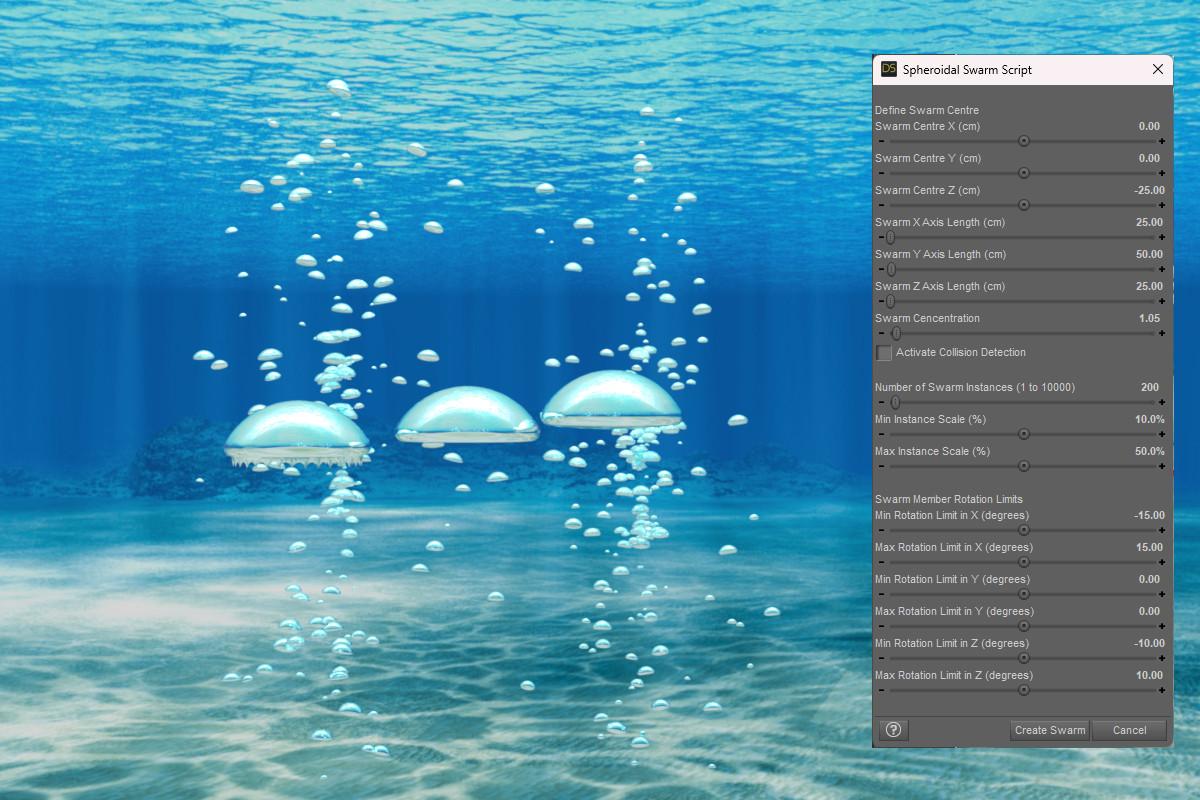The image size is (1200, 800).
Task: Close the Spheroidal Swarm Script dialog
Action: point(1158,69)
